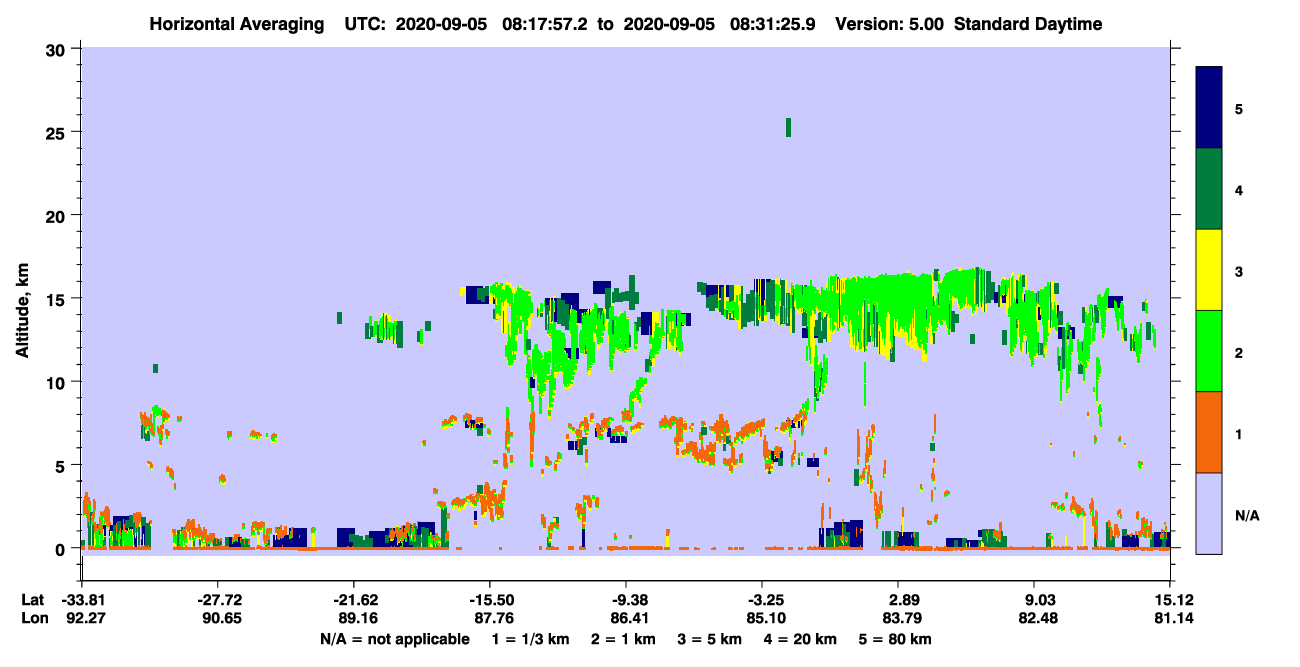This screenshot has height=667, width=1300.
Task: Click legend text 'N/A = not applicable'
Action: (394, 638)
